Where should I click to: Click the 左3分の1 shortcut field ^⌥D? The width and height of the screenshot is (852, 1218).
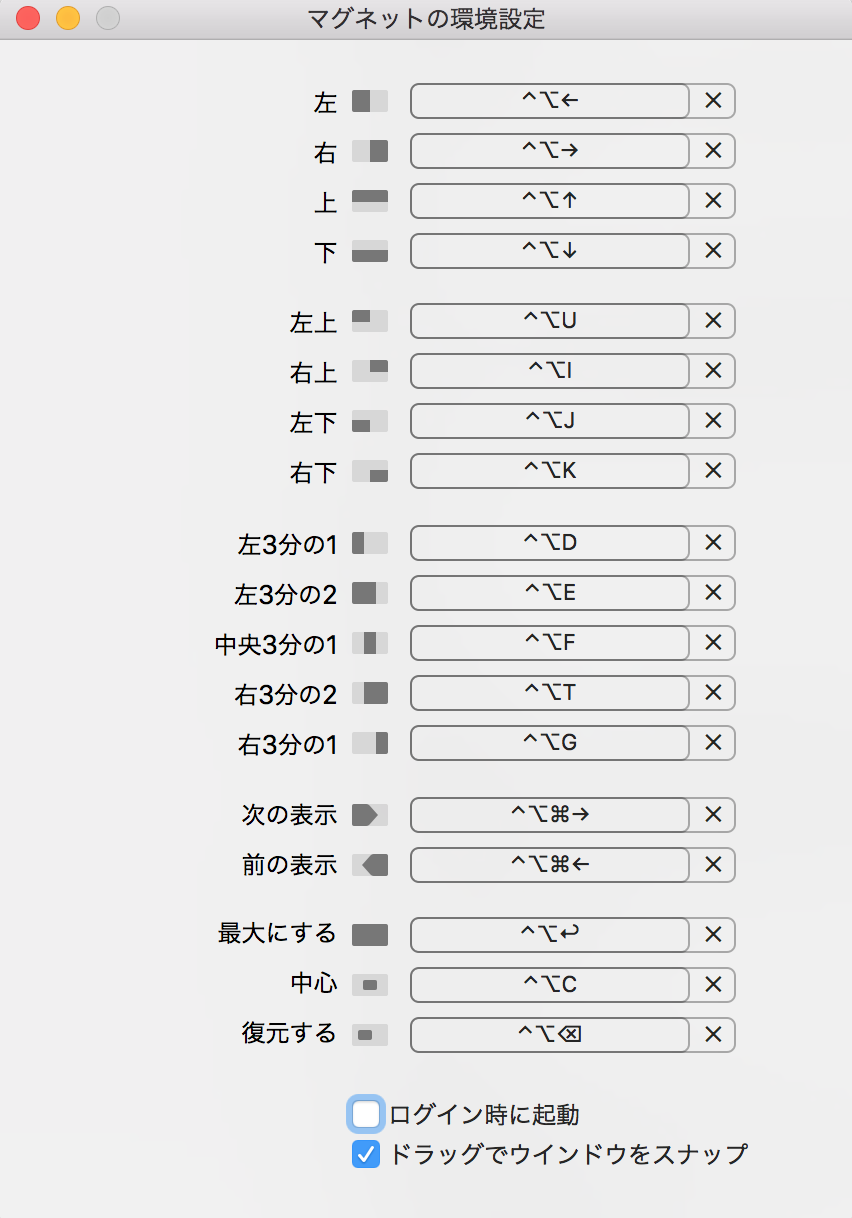pyautogui.click(x=550, y=543)
